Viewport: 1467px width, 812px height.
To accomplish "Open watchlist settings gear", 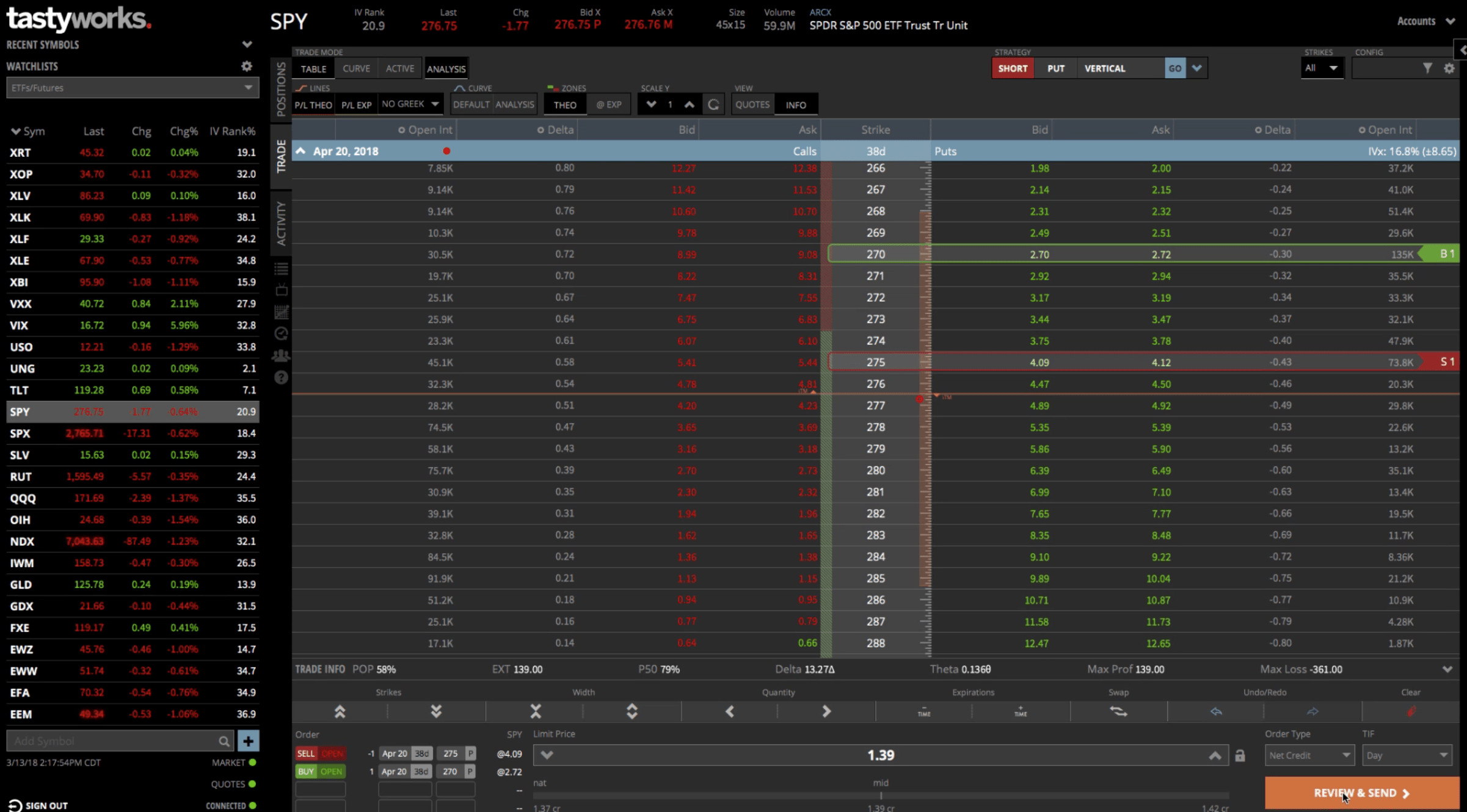I will 247,66.
